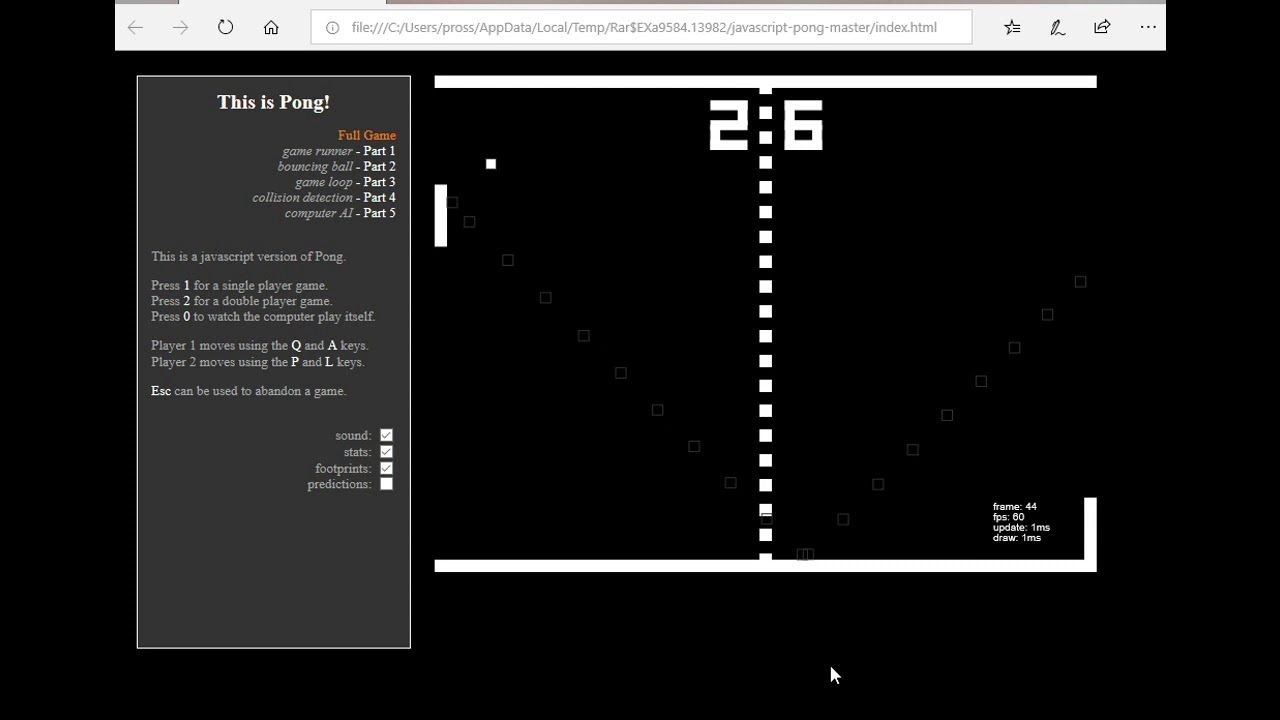
Task: Toggle the sound checkbox
Action: pyautogui.click(x=386, y=435)
